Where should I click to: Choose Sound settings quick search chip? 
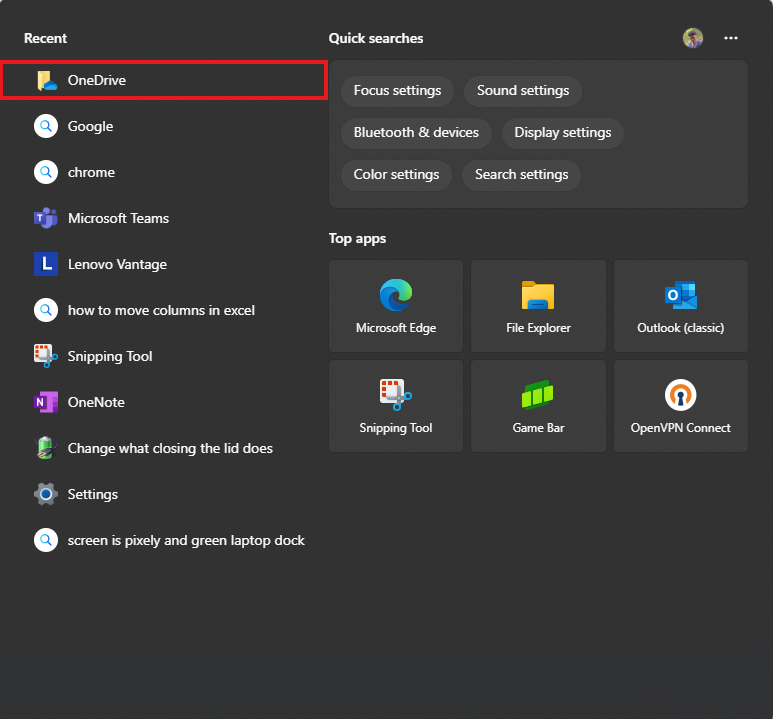tap(523, 91)
